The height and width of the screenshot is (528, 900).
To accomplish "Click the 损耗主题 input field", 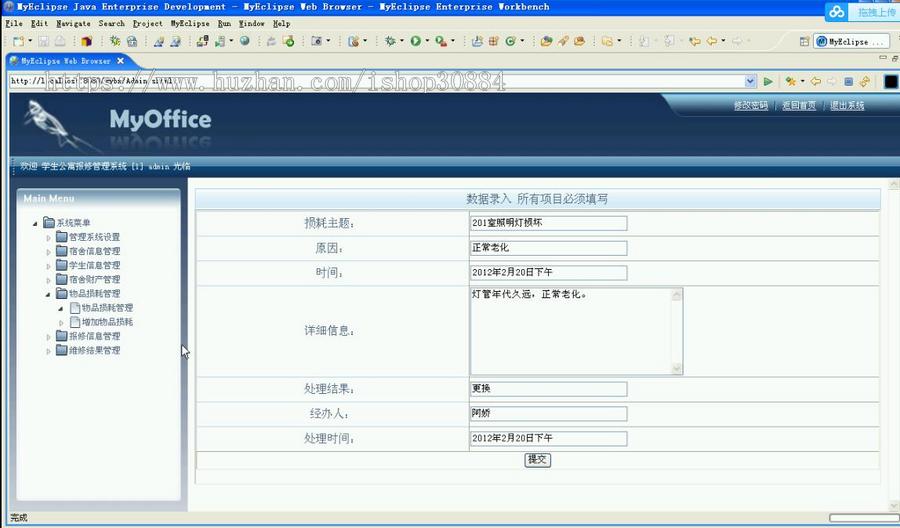I will [x=548, y=223].
